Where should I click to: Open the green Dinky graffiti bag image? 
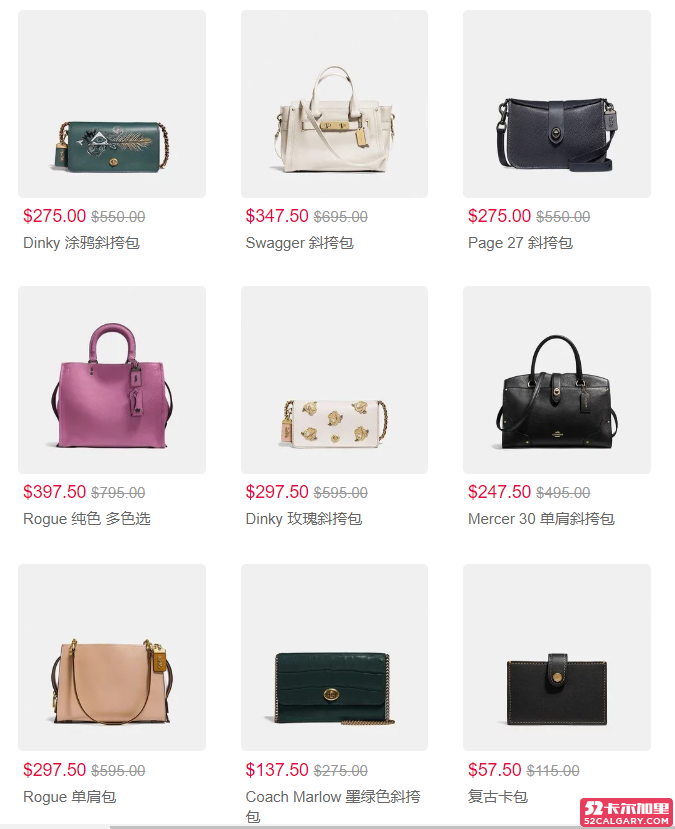112,104
